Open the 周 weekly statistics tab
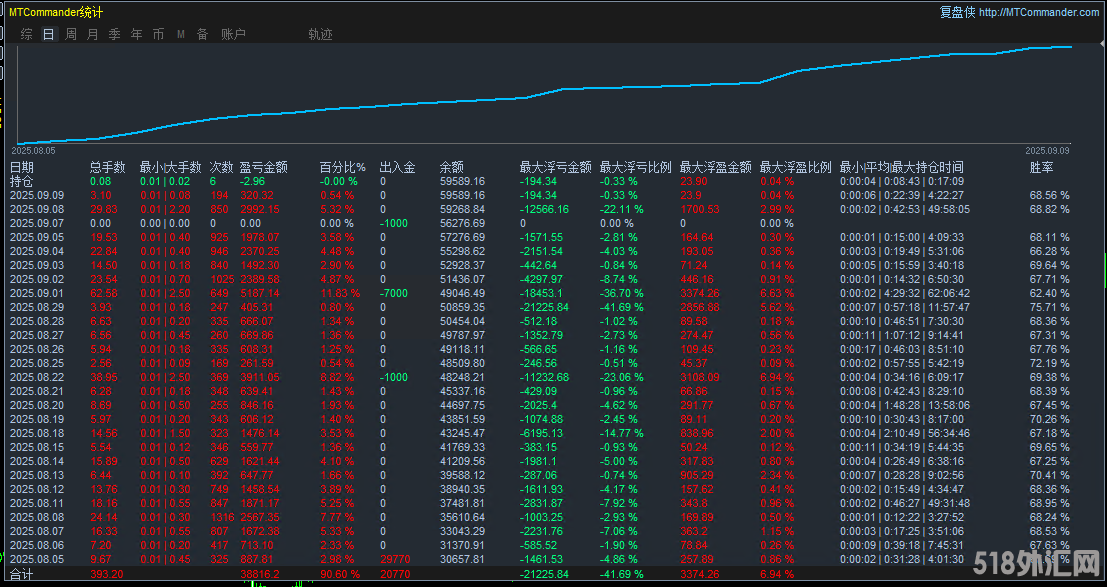Screen dimensions: 1107x587 [71, 34]
